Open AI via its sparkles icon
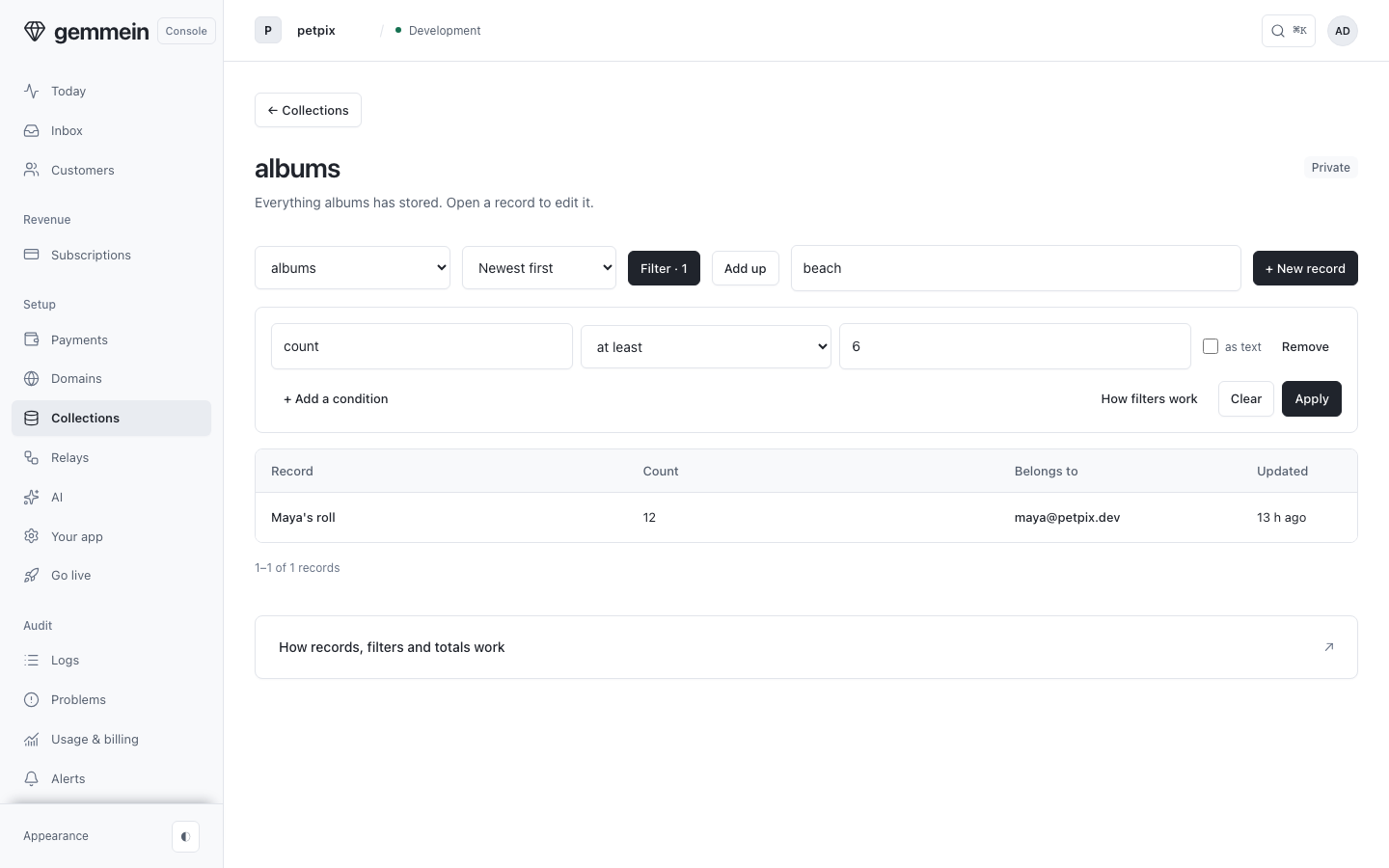Screen dimensions: 1389x868 pos(32,497)
